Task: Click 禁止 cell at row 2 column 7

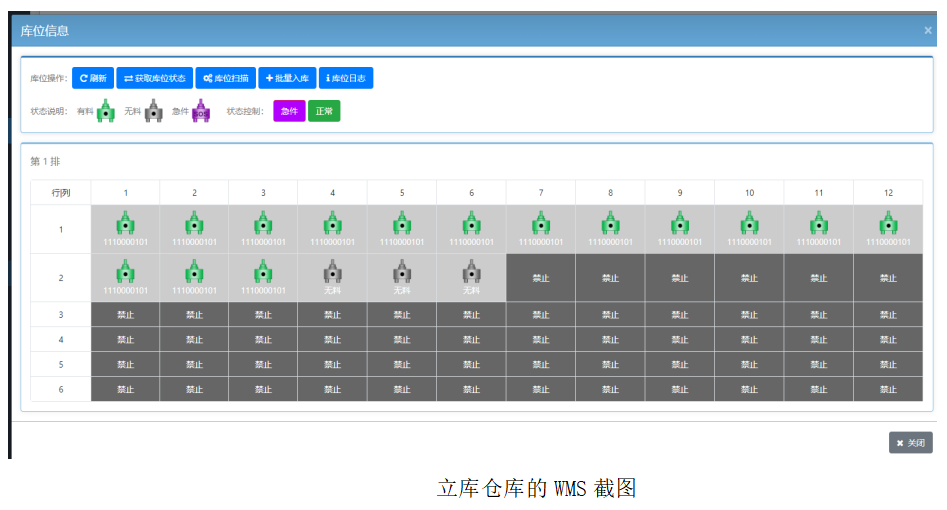Action: (540, 278)
